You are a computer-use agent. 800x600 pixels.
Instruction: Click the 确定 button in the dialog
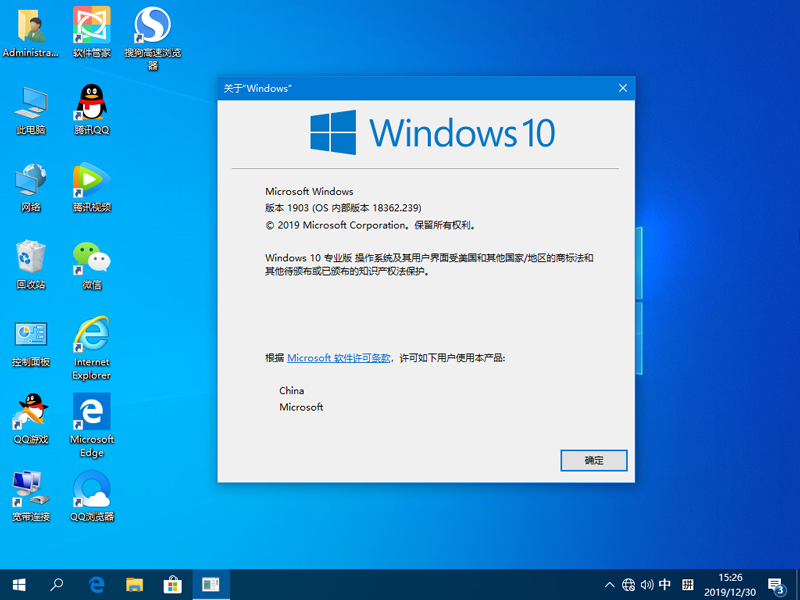pyautogui.click(x=593, y=460)
